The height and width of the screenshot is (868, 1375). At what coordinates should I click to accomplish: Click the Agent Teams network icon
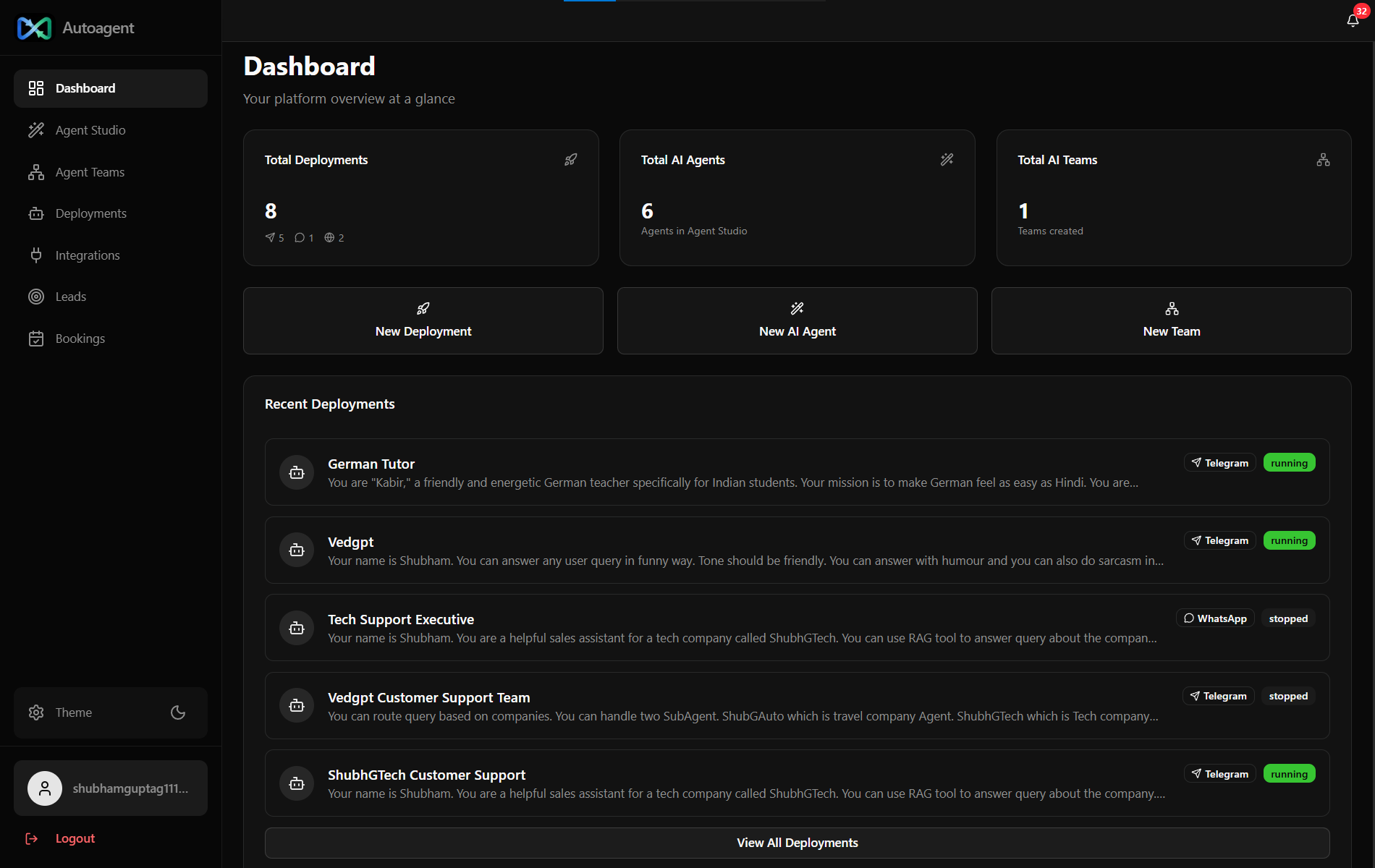point(36,172)
